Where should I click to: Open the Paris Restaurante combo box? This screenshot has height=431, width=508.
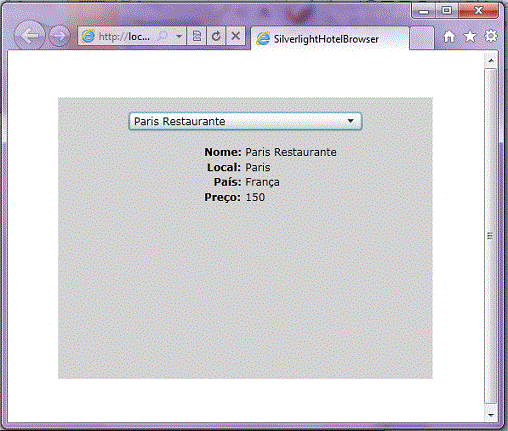[245, 121]
